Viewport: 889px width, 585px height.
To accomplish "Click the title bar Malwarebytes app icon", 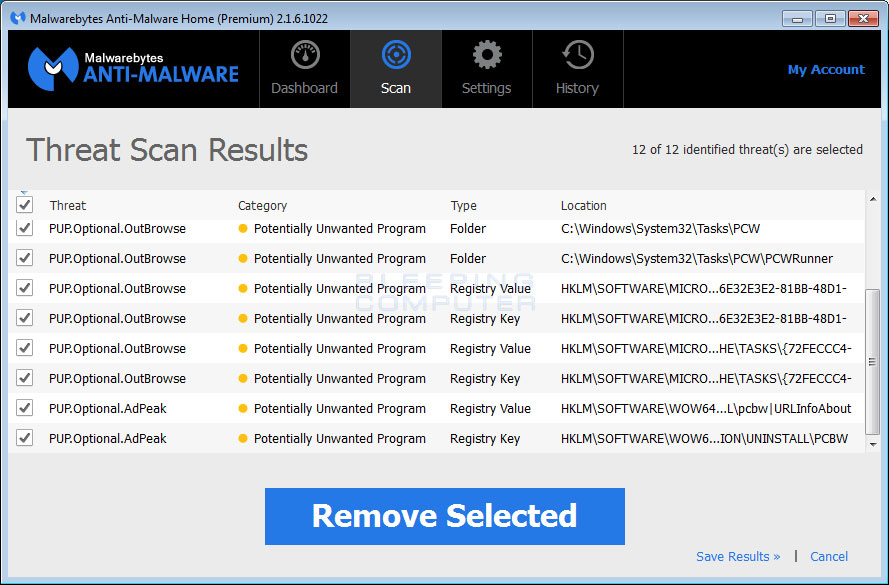I will point(18,18).
